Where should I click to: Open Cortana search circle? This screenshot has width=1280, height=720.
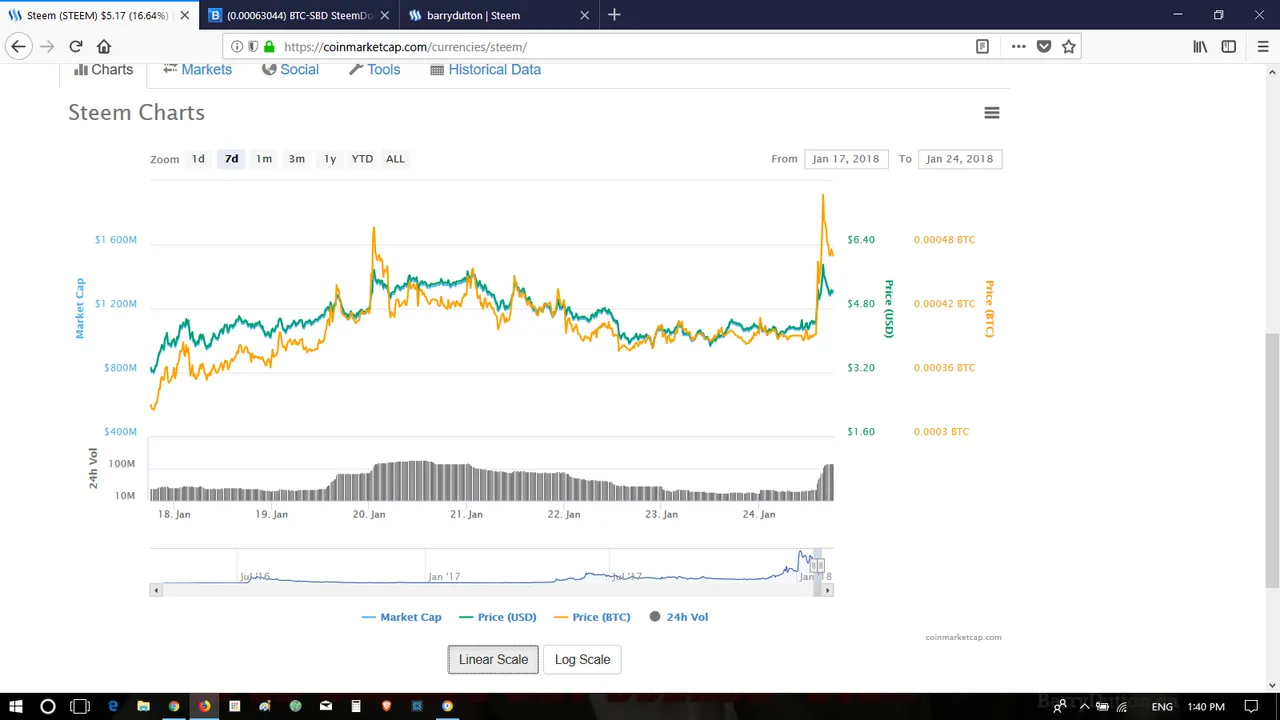point(47,706)
